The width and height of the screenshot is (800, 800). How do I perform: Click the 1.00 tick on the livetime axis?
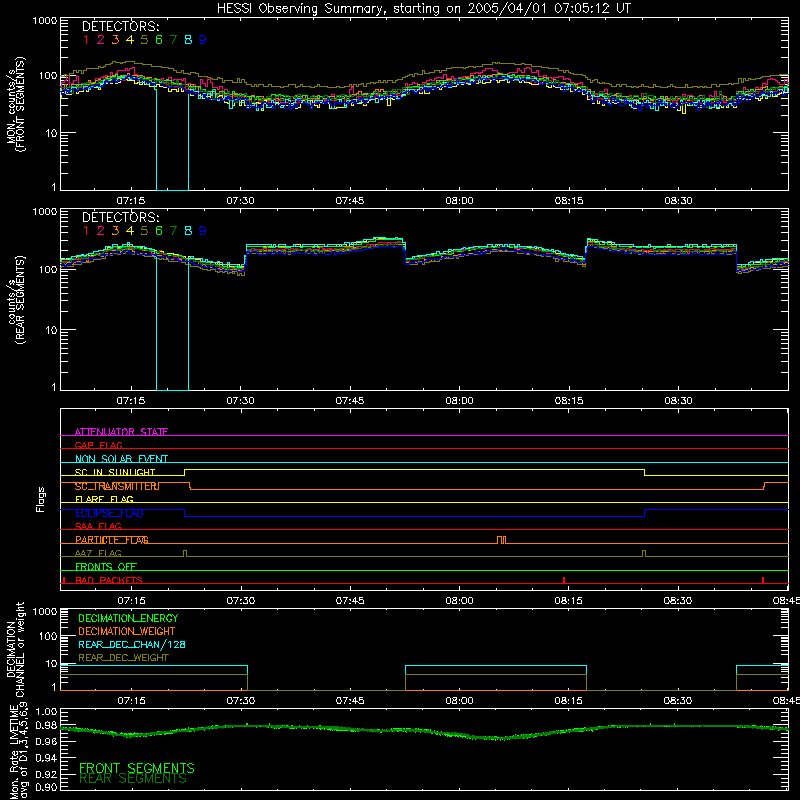point(47,712)
